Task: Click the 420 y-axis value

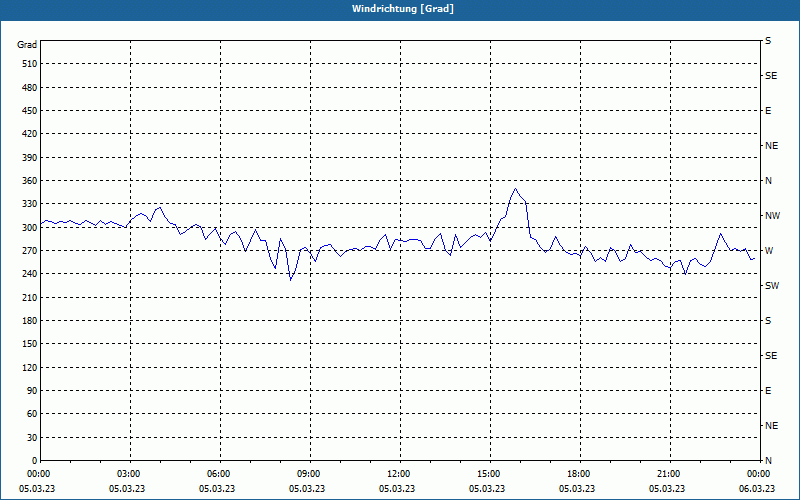Action: tap(30, 134)
